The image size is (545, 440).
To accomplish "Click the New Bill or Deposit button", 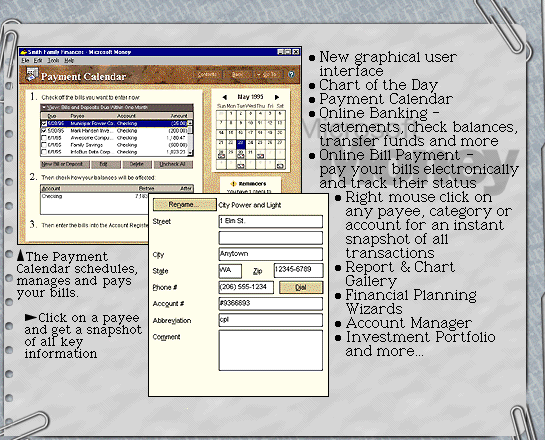I will click(65, 164).
